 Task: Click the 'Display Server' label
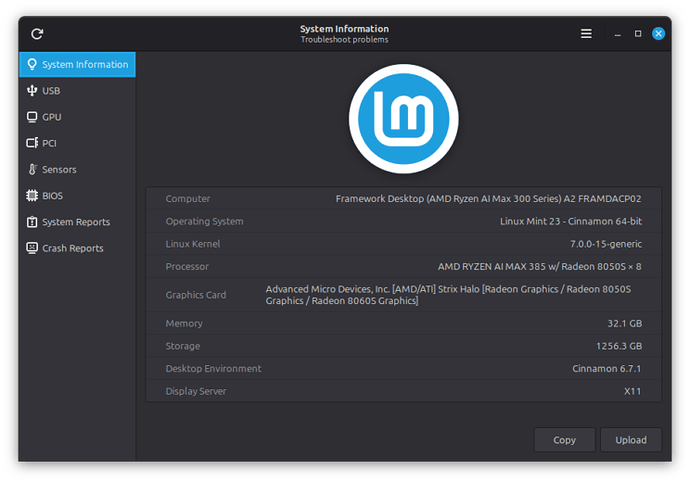point(196,391)
